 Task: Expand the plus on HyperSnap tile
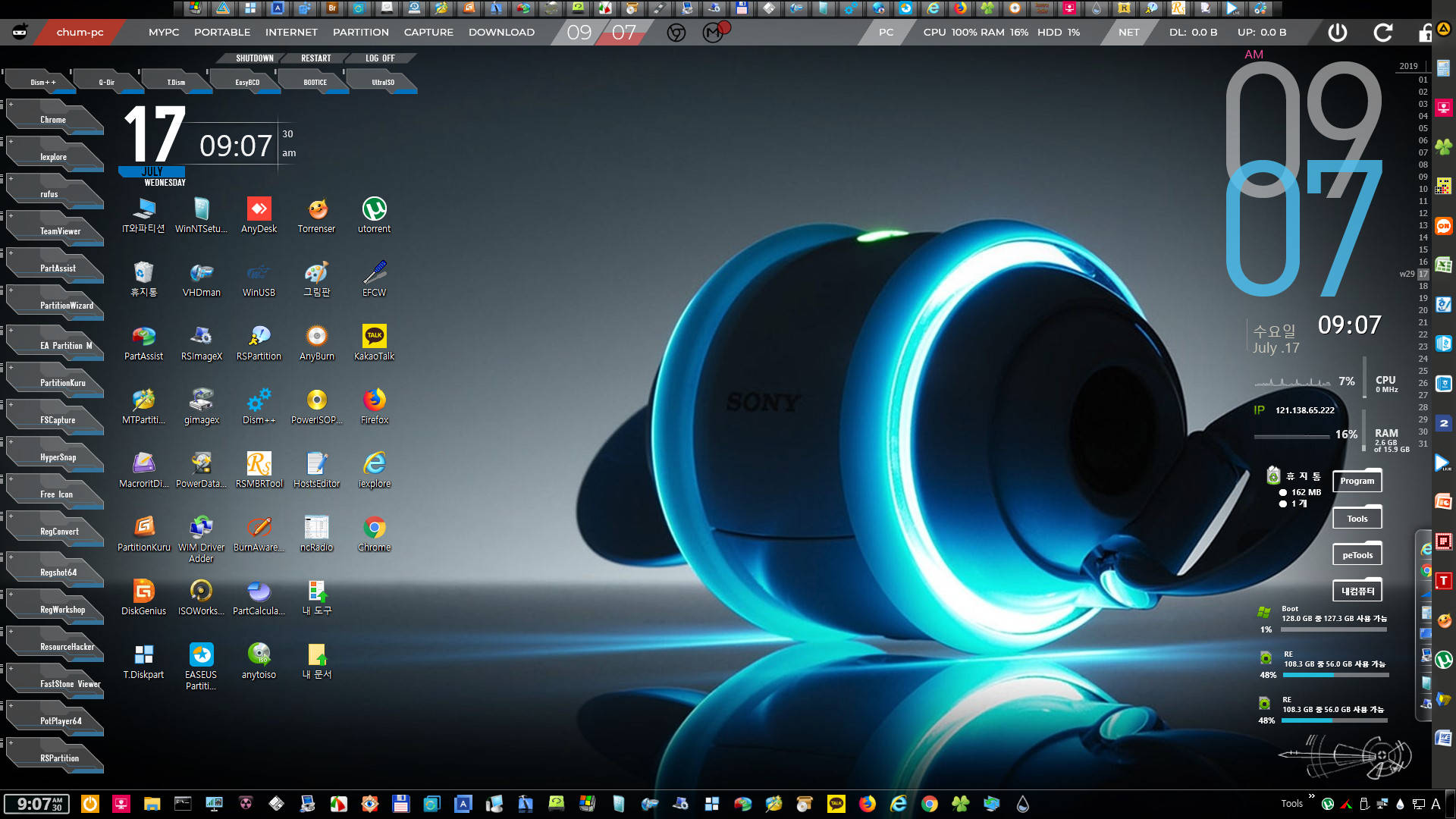pos(11,442)
